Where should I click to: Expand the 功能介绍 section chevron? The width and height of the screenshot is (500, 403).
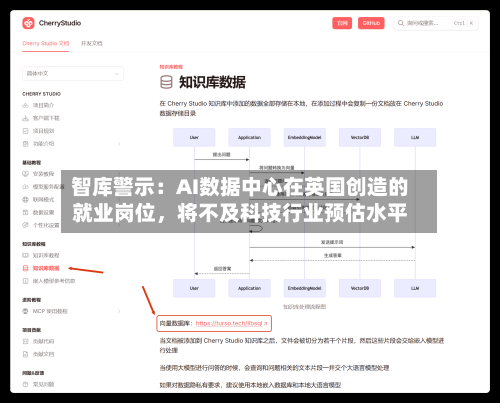point(119,144)
